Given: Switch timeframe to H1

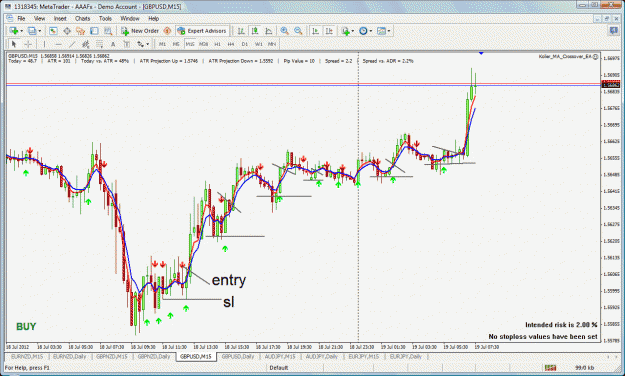Looking at the screenshot, I should (x=217, y=44).
